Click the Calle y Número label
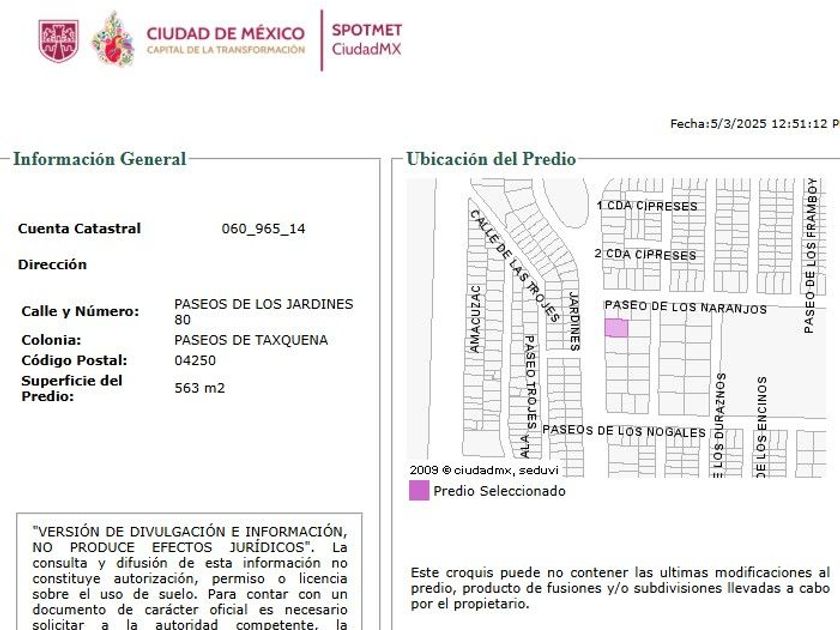Image resolution: width=840 pixels, height=630 pixels. pyautogui.click(x=80, y=312)
